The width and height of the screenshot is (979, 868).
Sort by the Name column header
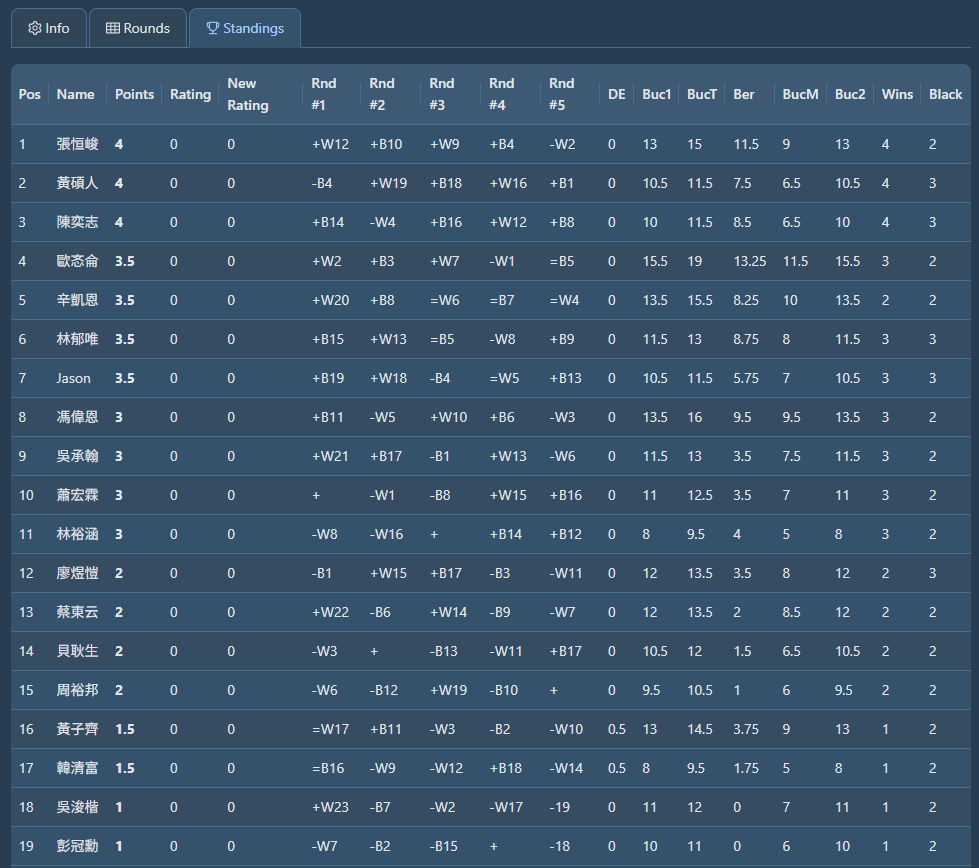pos(76,94)
